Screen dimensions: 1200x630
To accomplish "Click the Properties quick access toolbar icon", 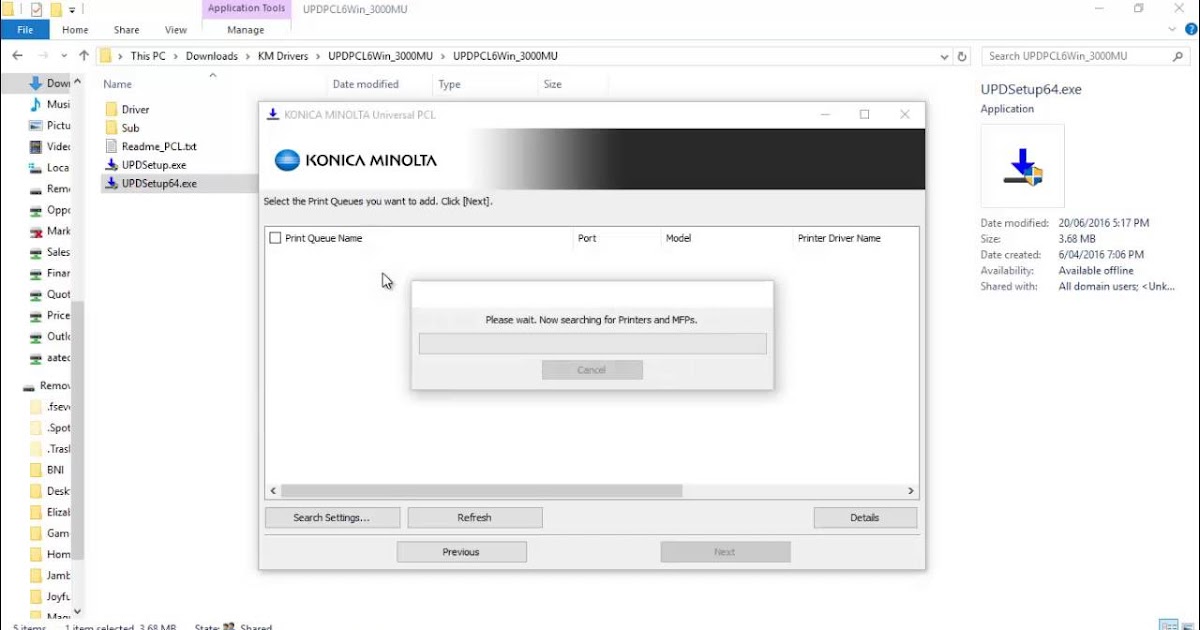I will [x=36, y=9].
